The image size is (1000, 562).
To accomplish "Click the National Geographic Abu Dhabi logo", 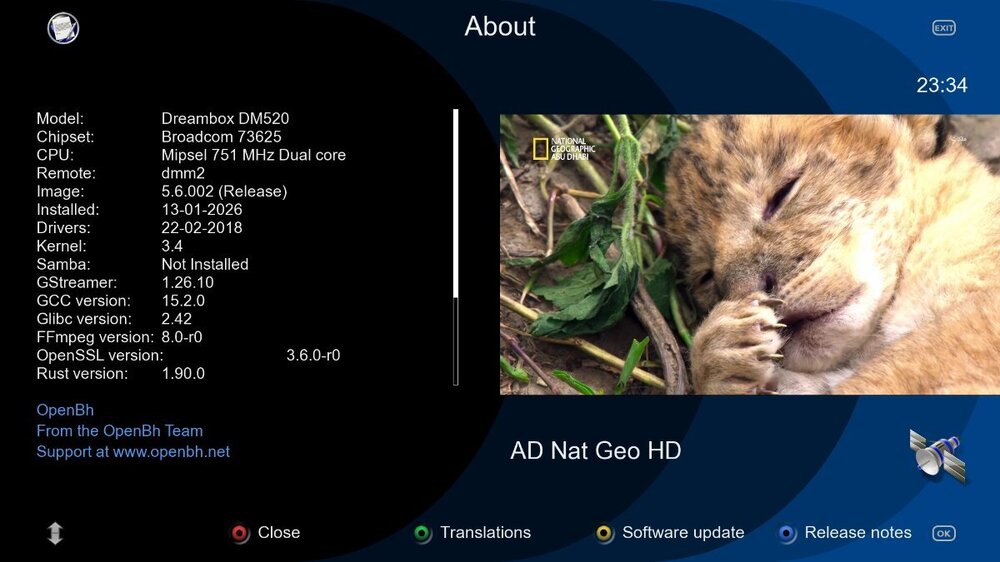I will pyautogui.click(x=564, y=149).
